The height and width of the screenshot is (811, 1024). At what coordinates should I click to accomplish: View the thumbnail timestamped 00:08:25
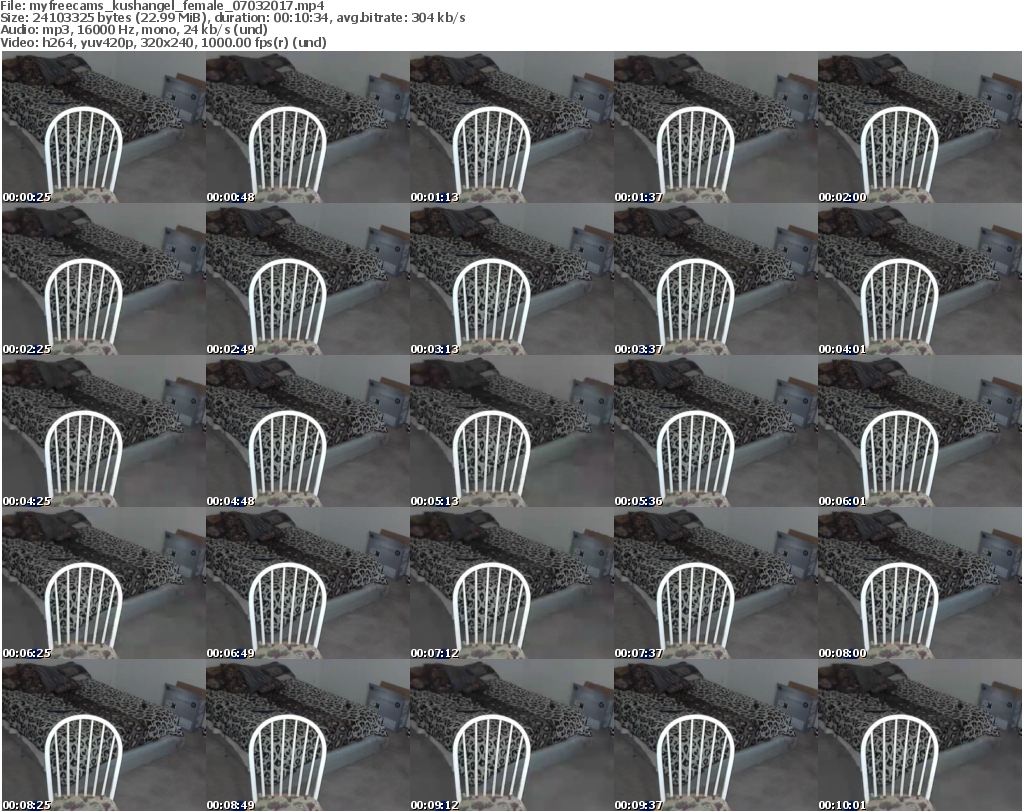[103, 736]
